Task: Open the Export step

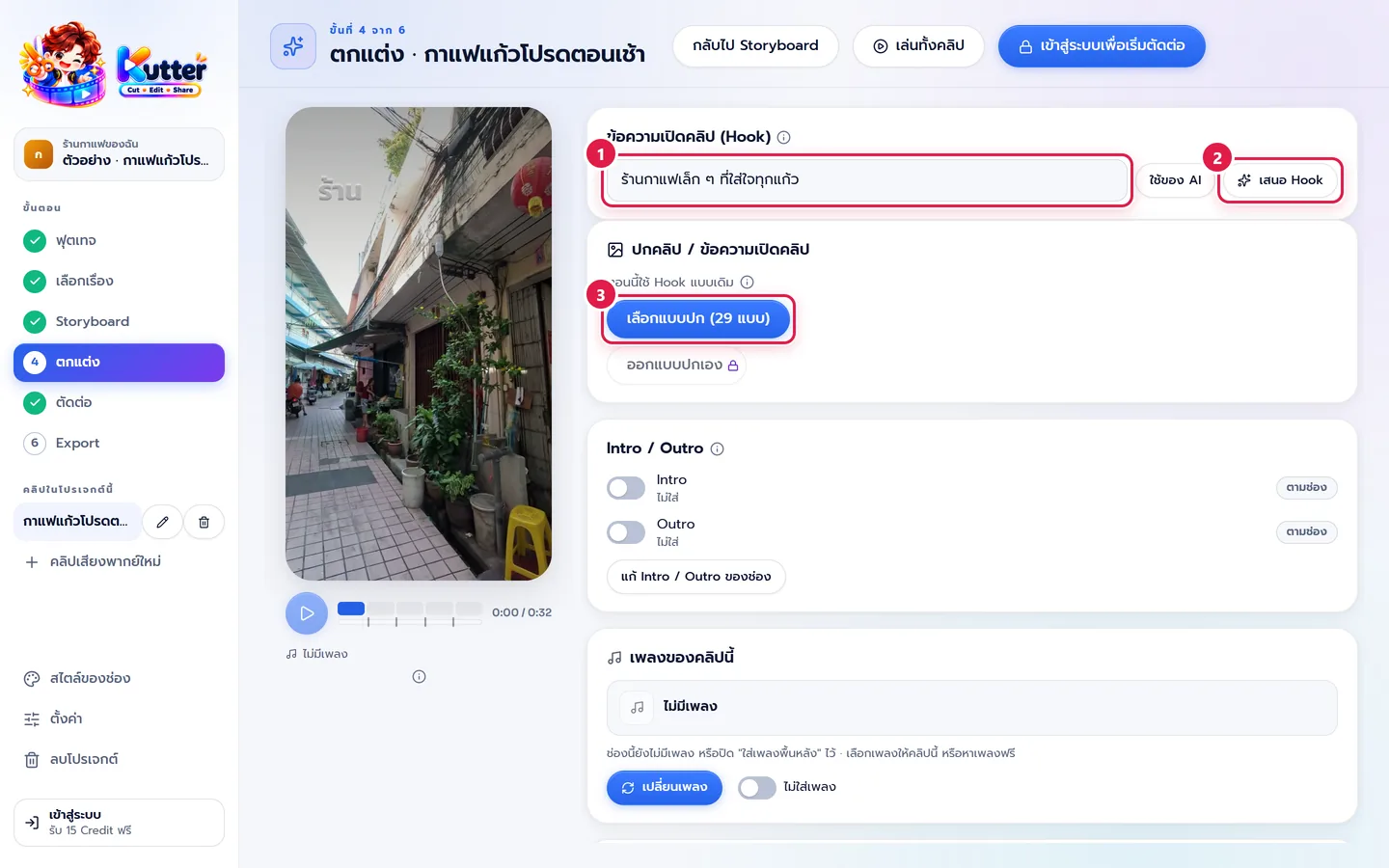Action: [x=119, y=443]
